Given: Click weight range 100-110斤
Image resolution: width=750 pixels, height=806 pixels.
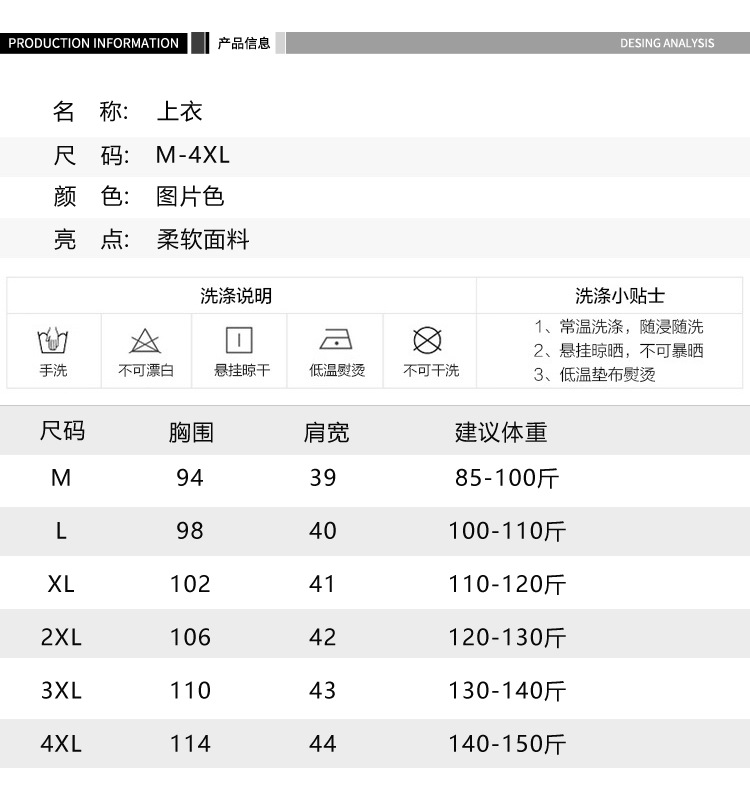Looking at the screenshot, I should coord(507,532).
